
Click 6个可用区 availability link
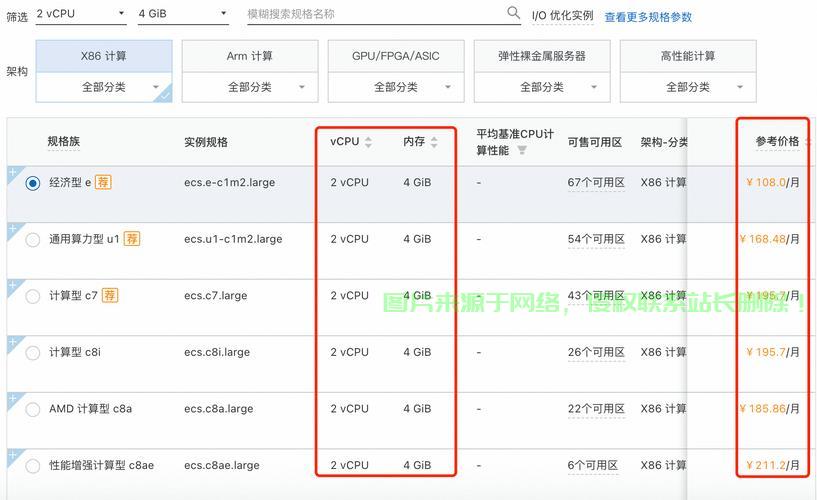pyautogui.click(x=593, y=466)
